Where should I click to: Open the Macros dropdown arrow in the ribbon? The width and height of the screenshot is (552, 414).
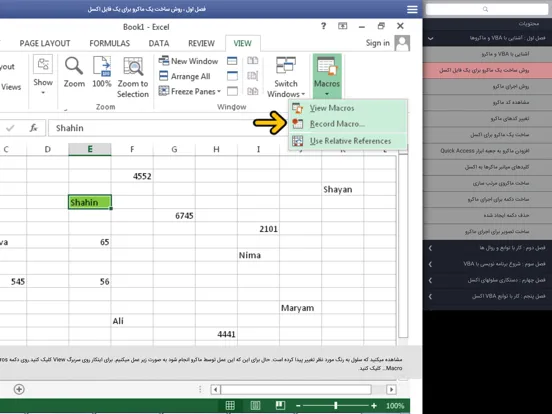point(327,94)
